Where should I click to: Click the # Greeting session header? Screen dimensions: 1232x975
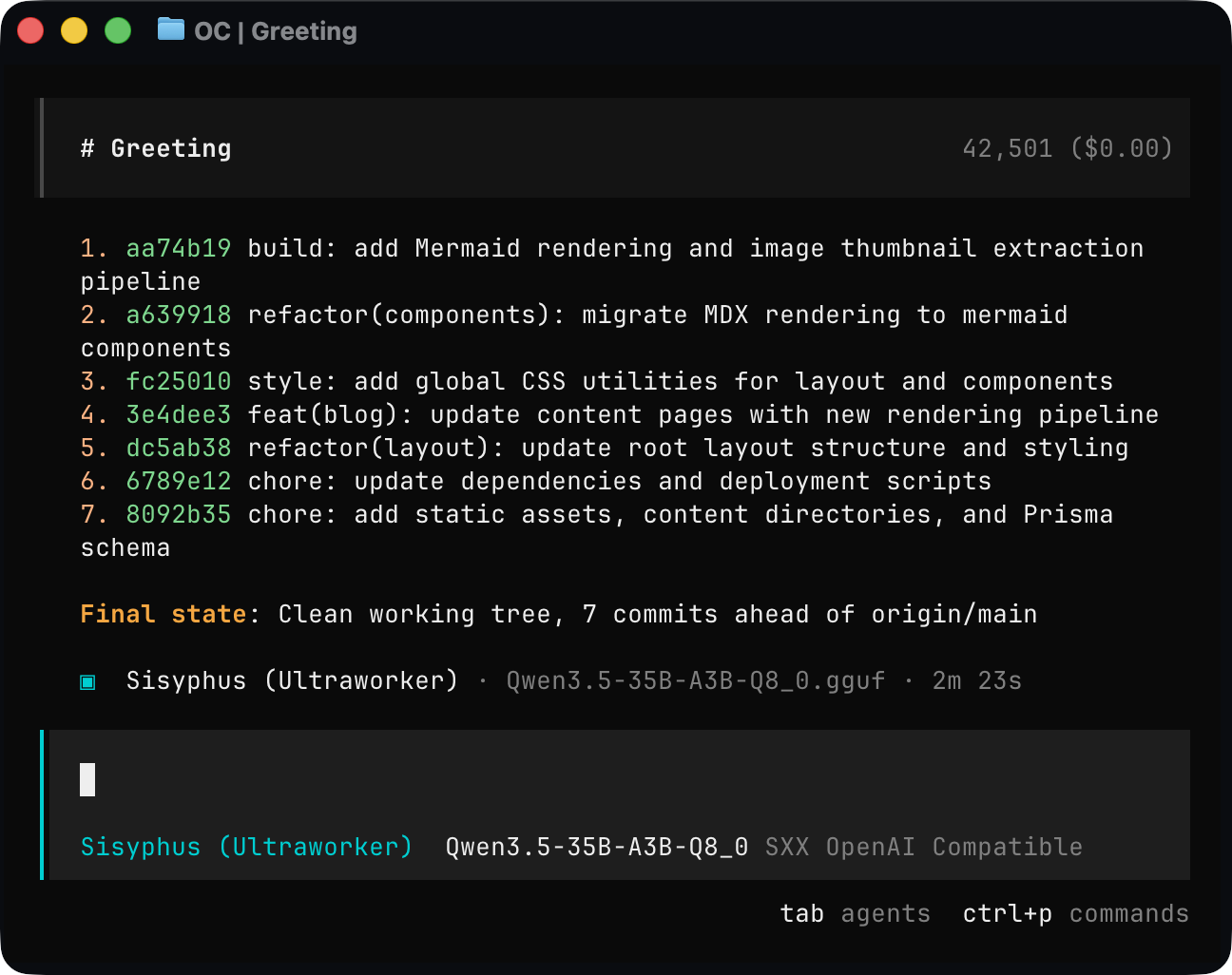157,148
